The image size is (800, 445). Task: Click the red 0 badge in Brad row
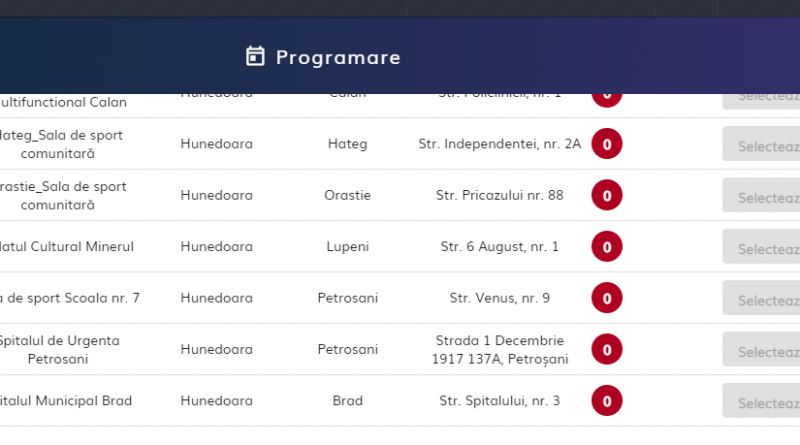(606, 401)
